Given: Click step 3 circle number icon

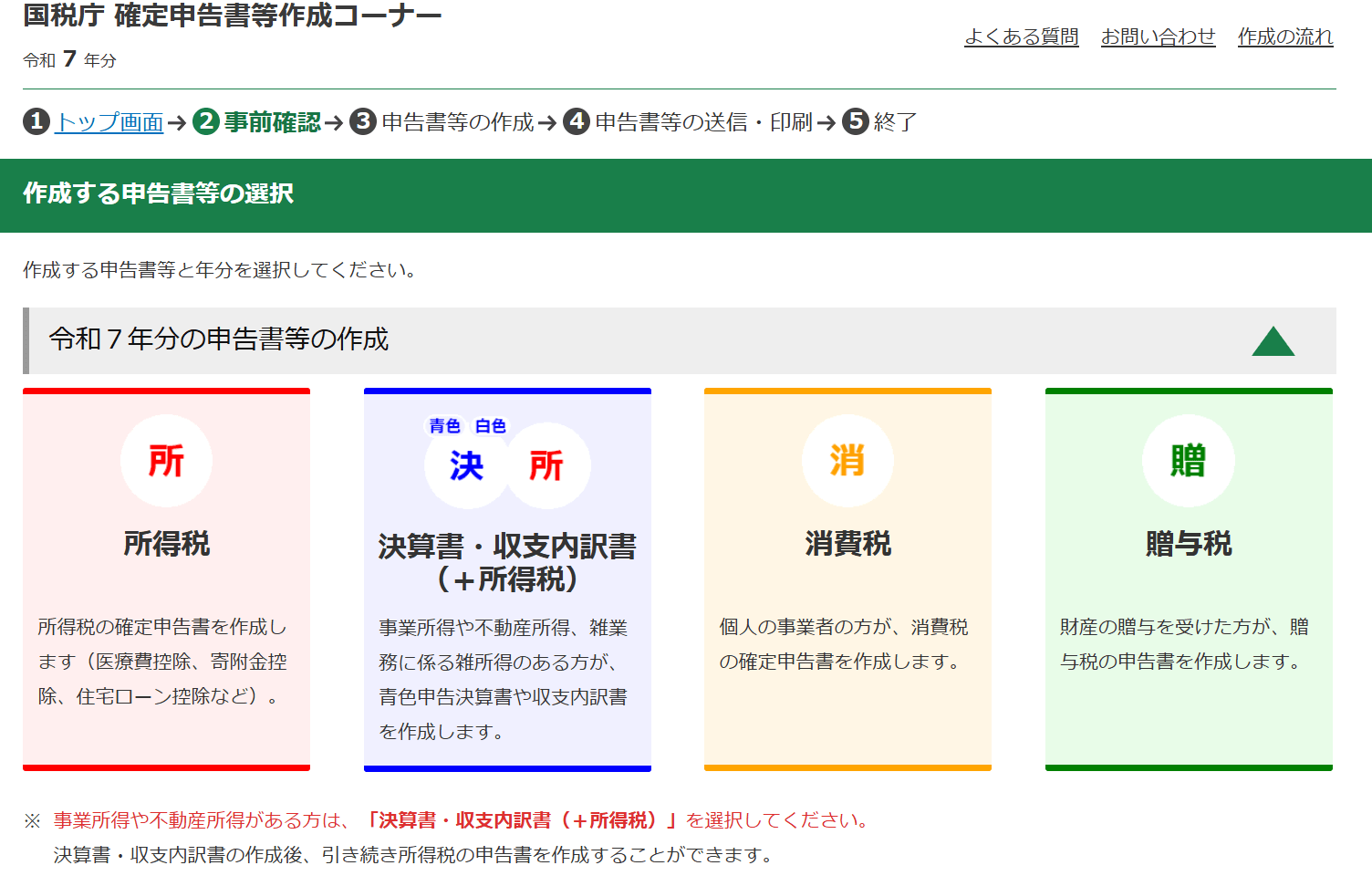Looking at the screenshot, I should pos(363,121).
